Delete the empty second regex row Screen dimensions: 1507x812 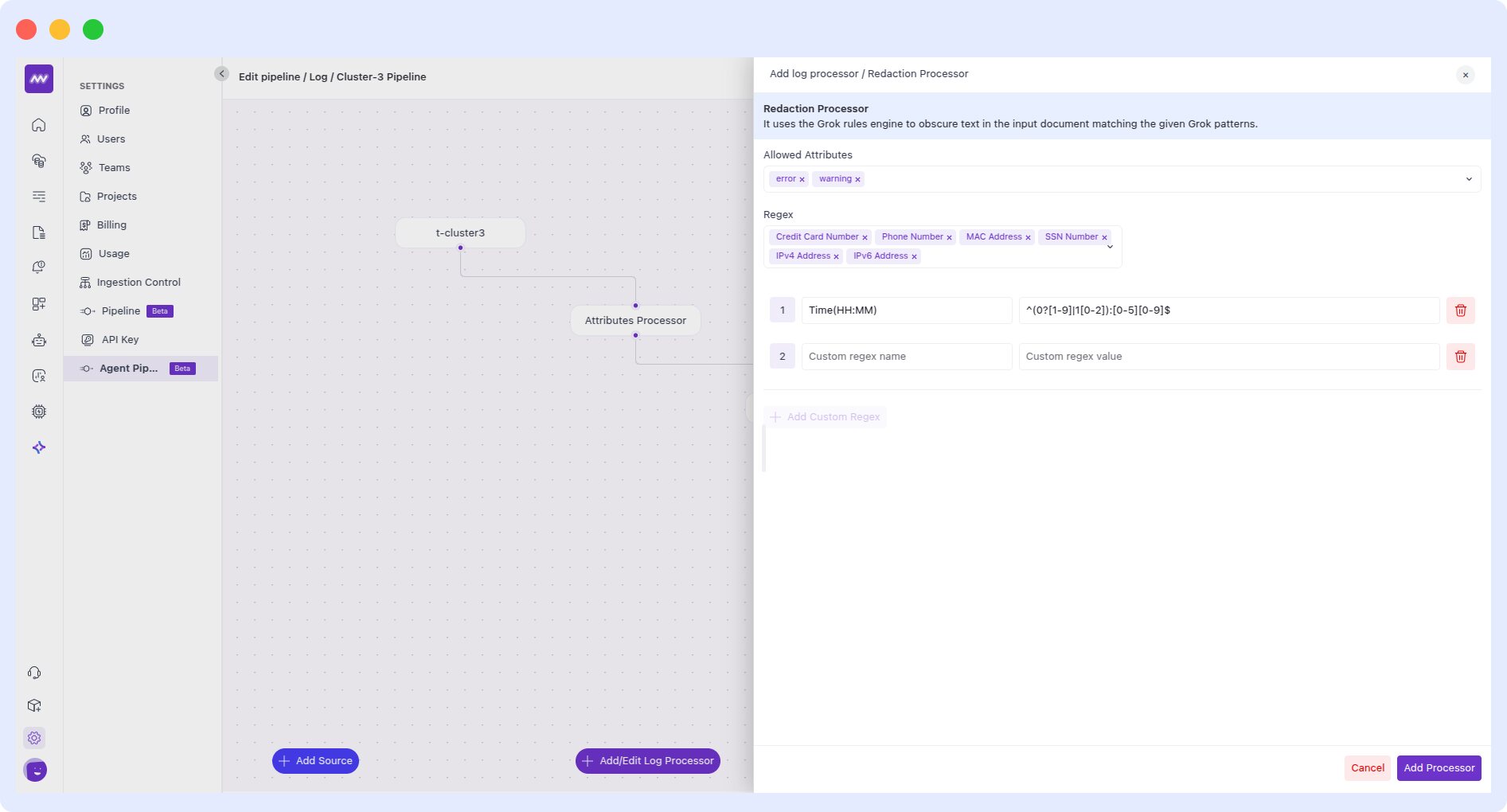click(1460, 357)
